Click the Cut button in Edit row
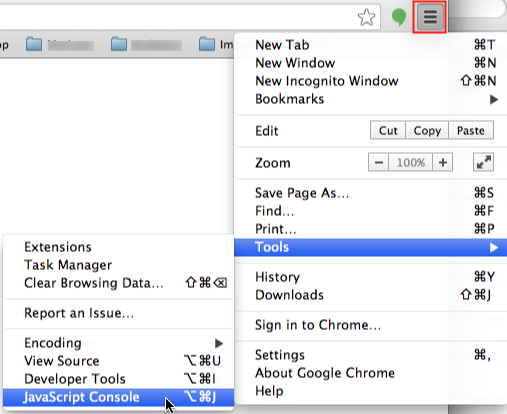This screenshot has height=414, width=507. [x=388, y=130]
